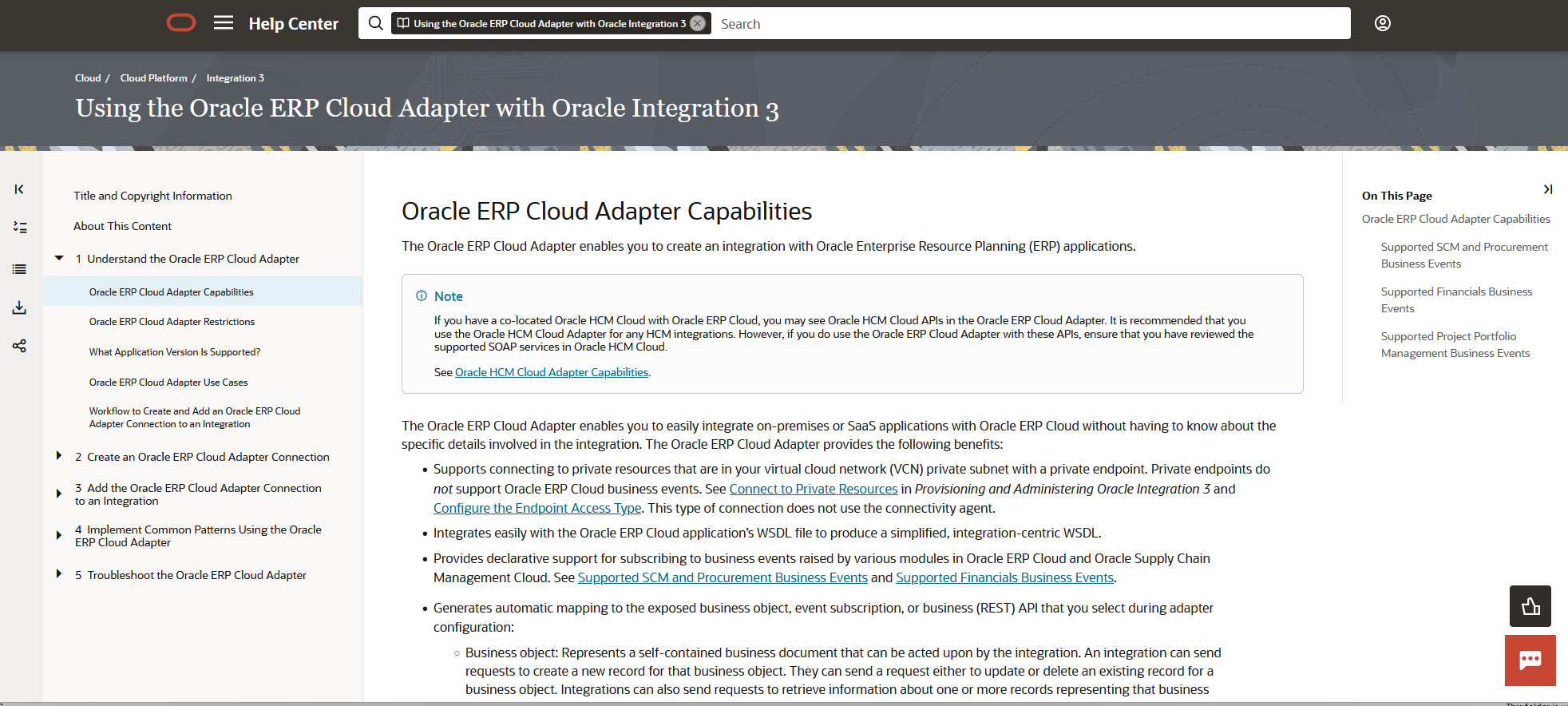1568x706 pixels.
Task: Open Connect to Private Resources link
Action: (813, 489)
